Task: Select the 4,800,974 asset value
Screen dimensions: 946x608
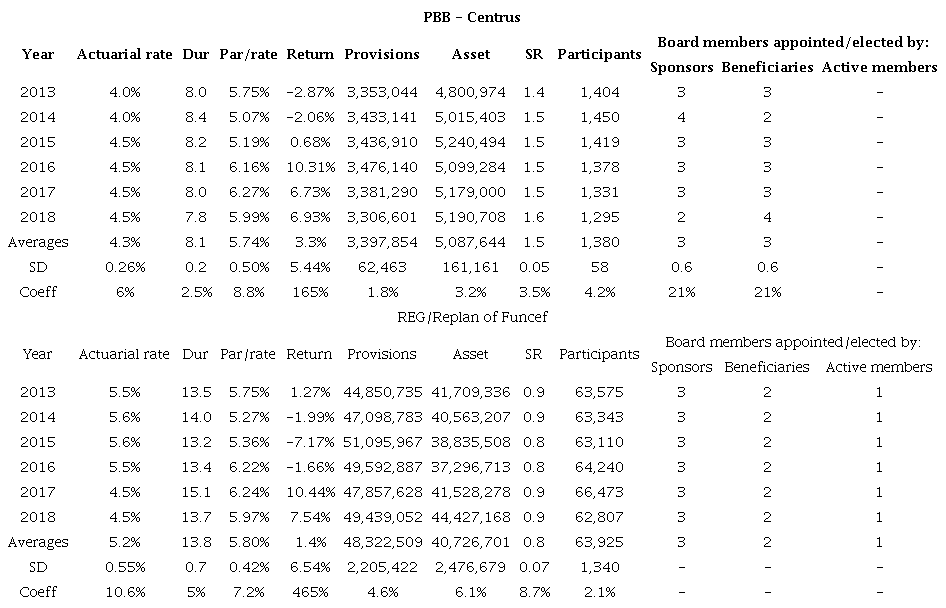Action: click(471, 92)
